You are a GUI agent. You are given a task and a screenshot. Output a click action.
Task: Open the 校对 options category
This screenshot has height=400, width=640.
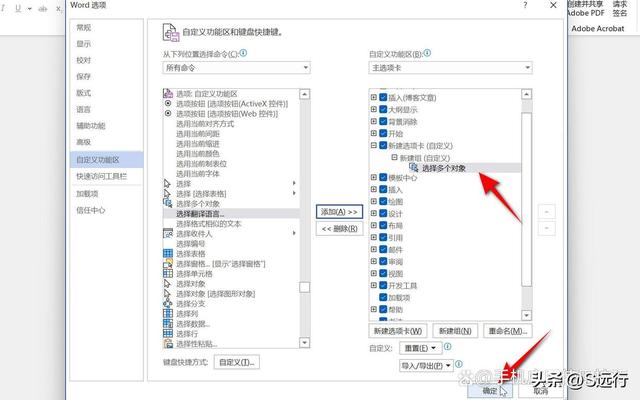click(x=106, y=60)
